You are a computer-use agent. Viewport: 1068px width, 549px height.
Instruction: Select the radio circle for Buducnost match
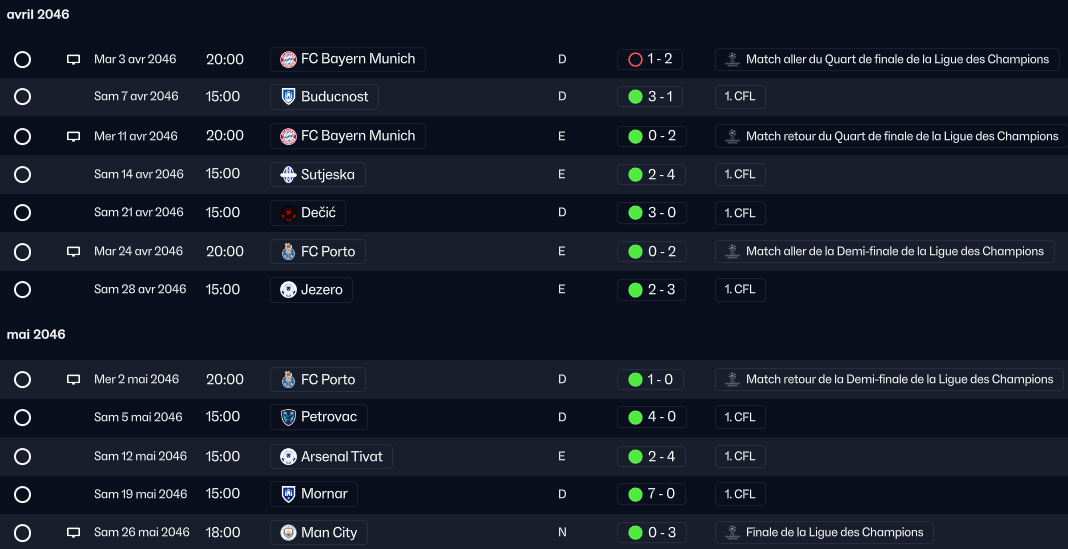(22, 97)
